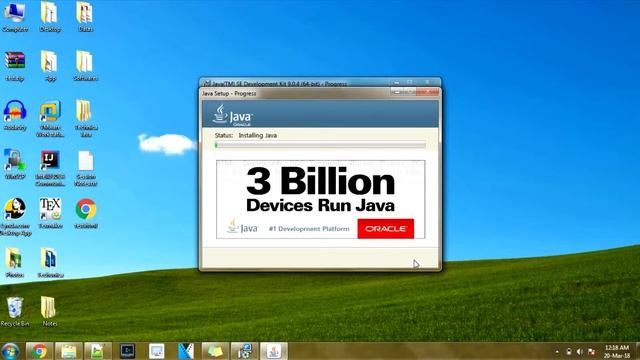
Task: Click the power/network tray icon
Action: click(x=569, y=351)
